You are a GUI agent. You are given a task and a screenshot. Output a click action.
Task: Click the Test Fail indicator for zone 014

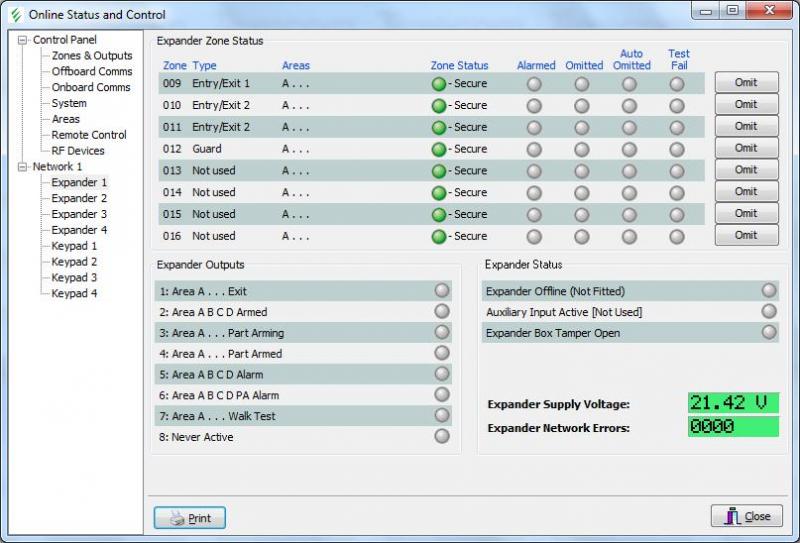pos(677,193)
